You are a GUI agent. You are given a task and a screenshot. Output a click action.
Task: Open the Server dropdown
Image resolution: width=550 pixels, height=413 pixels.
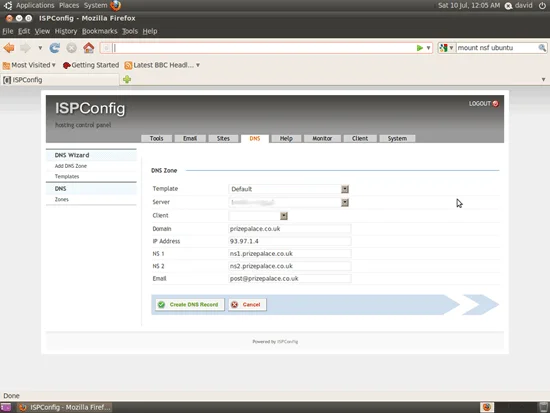(x=289, y=202)
